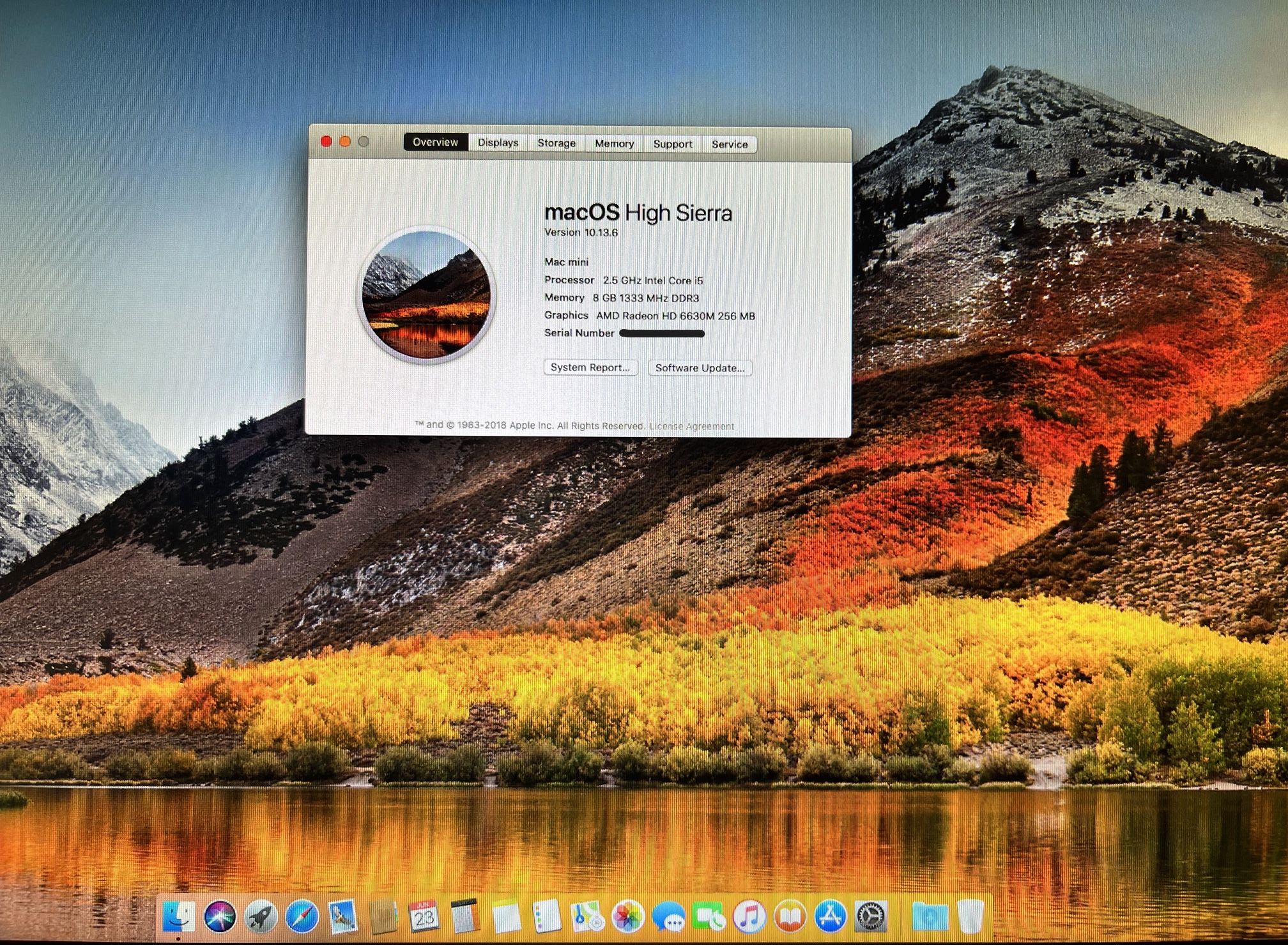Open App Store icon in dock
Screen dimensions: 1288x945
point(831,917)
